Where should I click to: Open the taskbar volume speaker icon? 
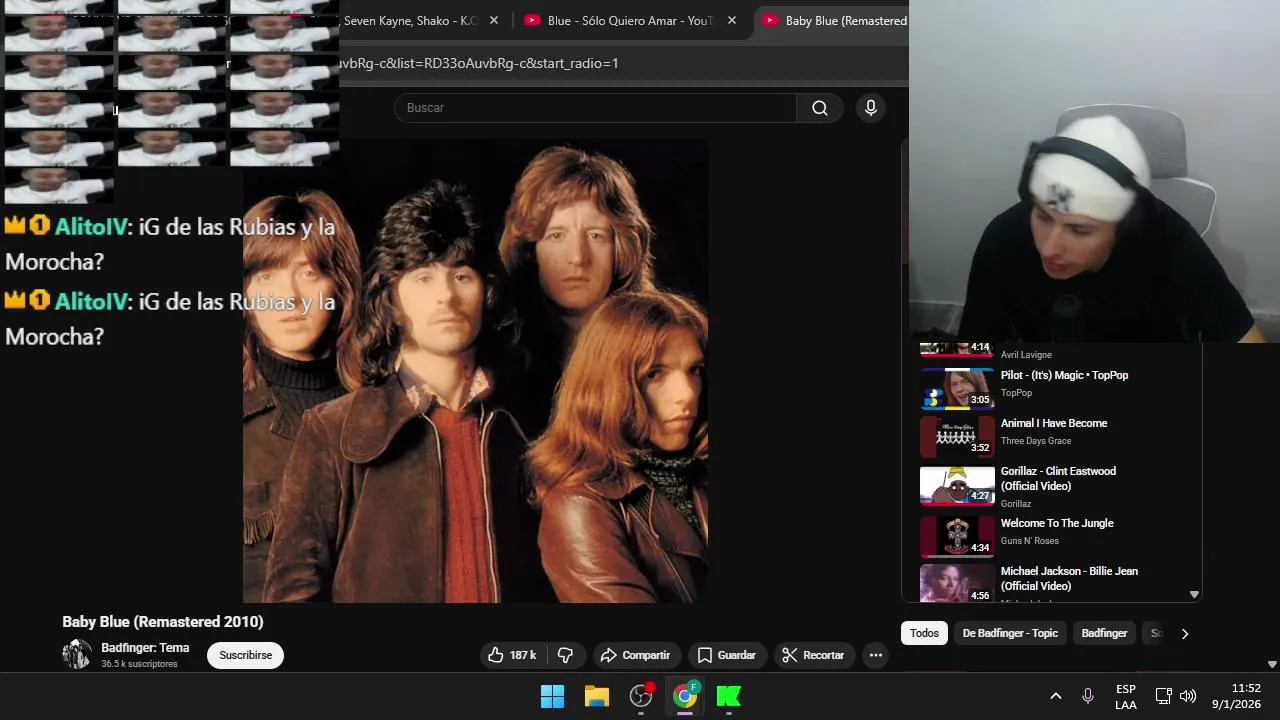[1188, 696]
